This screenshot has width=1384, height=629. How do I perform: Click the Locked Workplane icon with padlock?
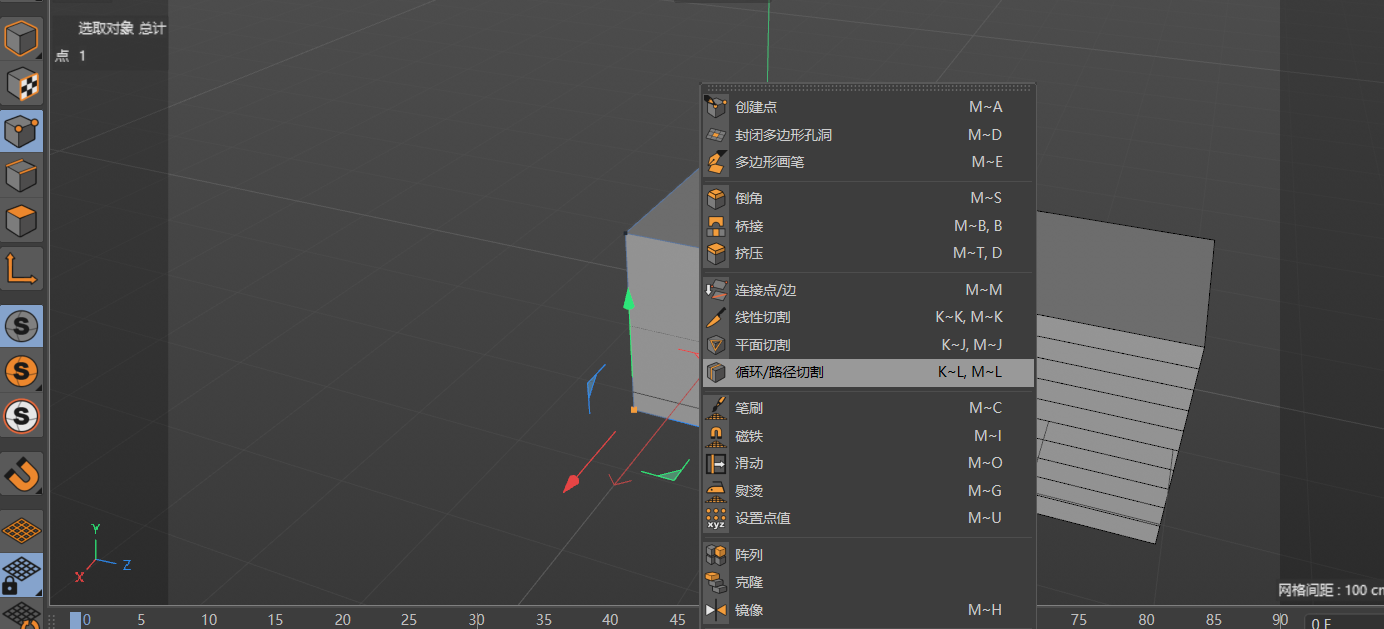click(21, 575)
